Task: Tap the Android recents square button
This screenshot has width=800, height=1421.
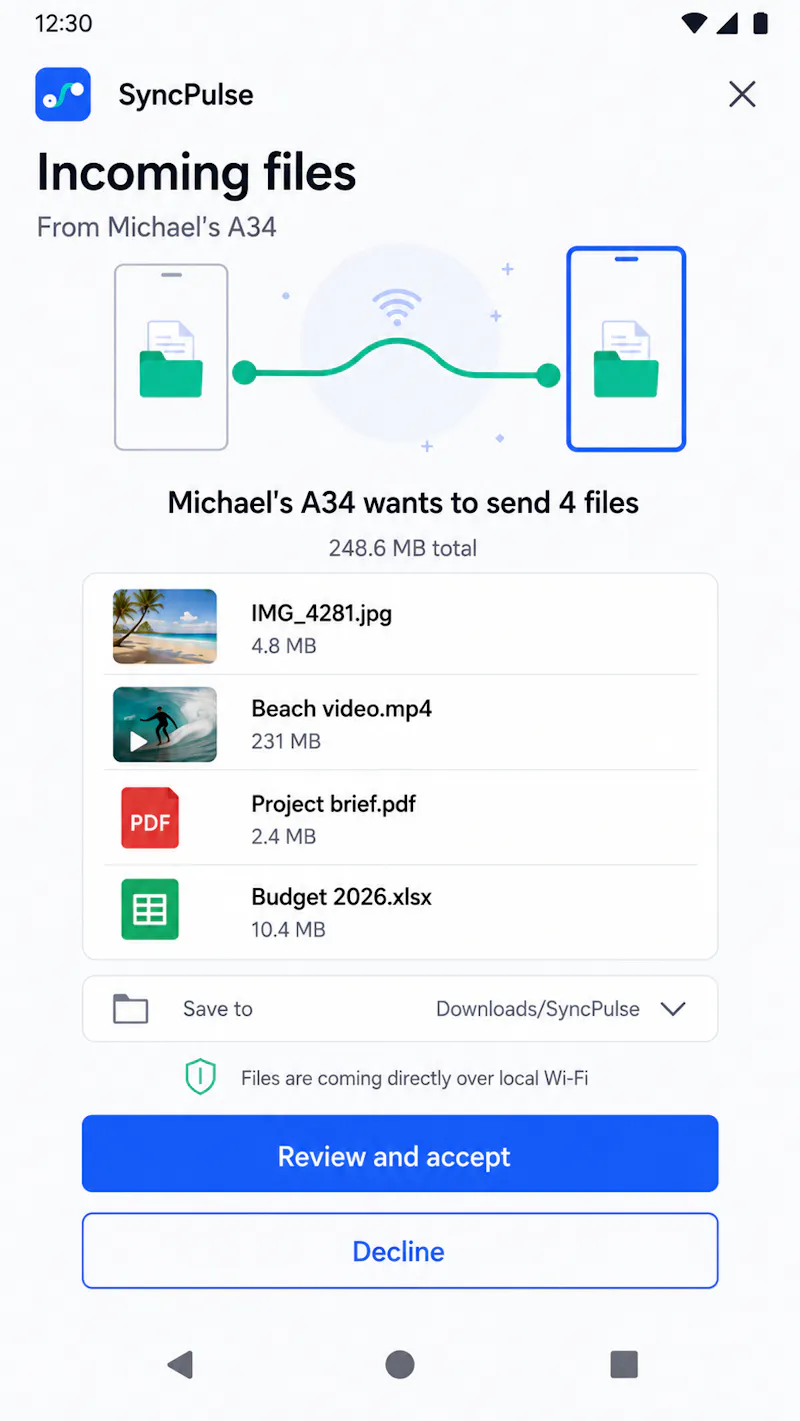Action: [624, 1365]
